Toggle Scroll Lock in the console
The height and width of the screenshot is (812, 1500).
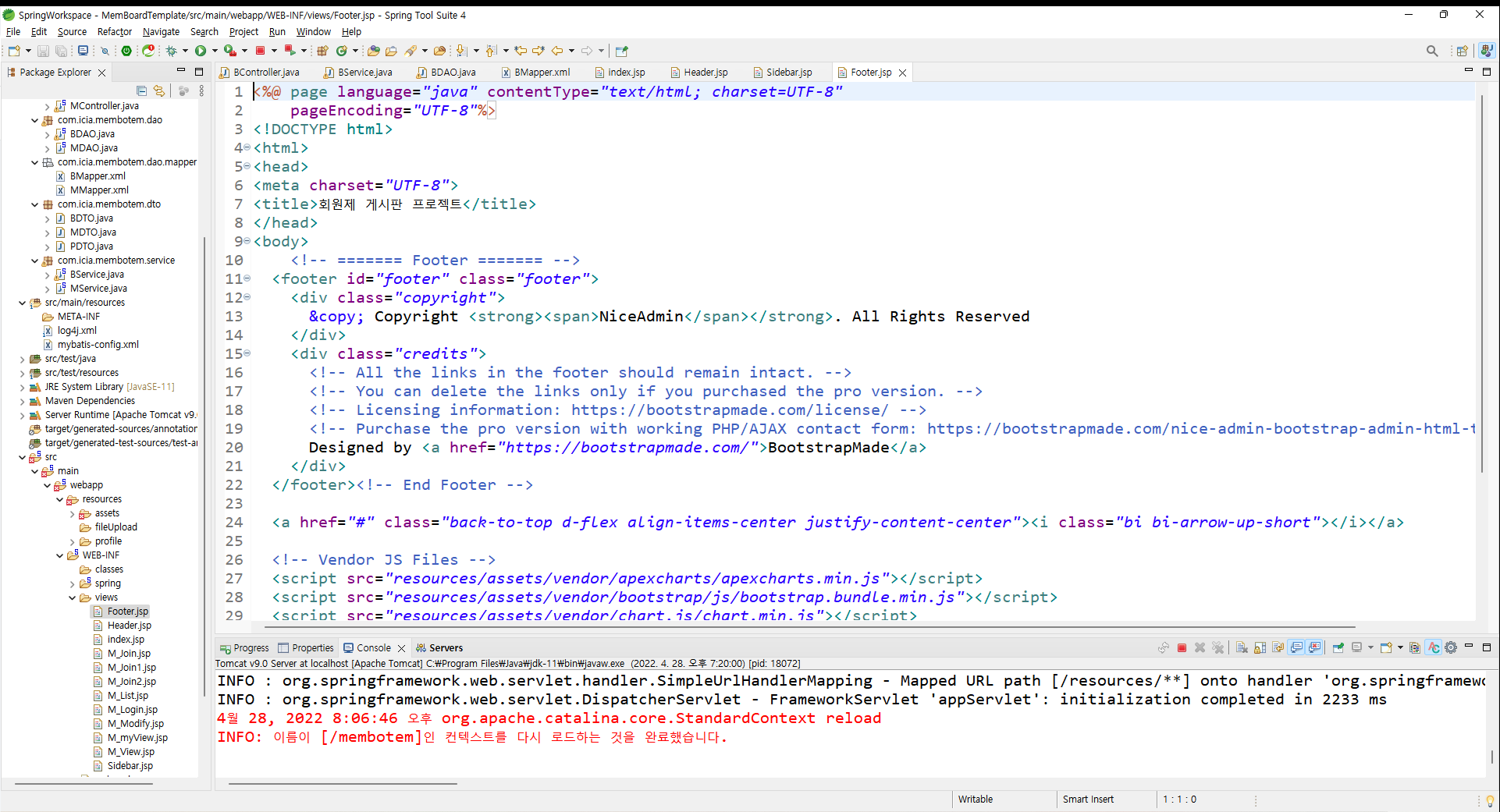(x=1260, y=647)
